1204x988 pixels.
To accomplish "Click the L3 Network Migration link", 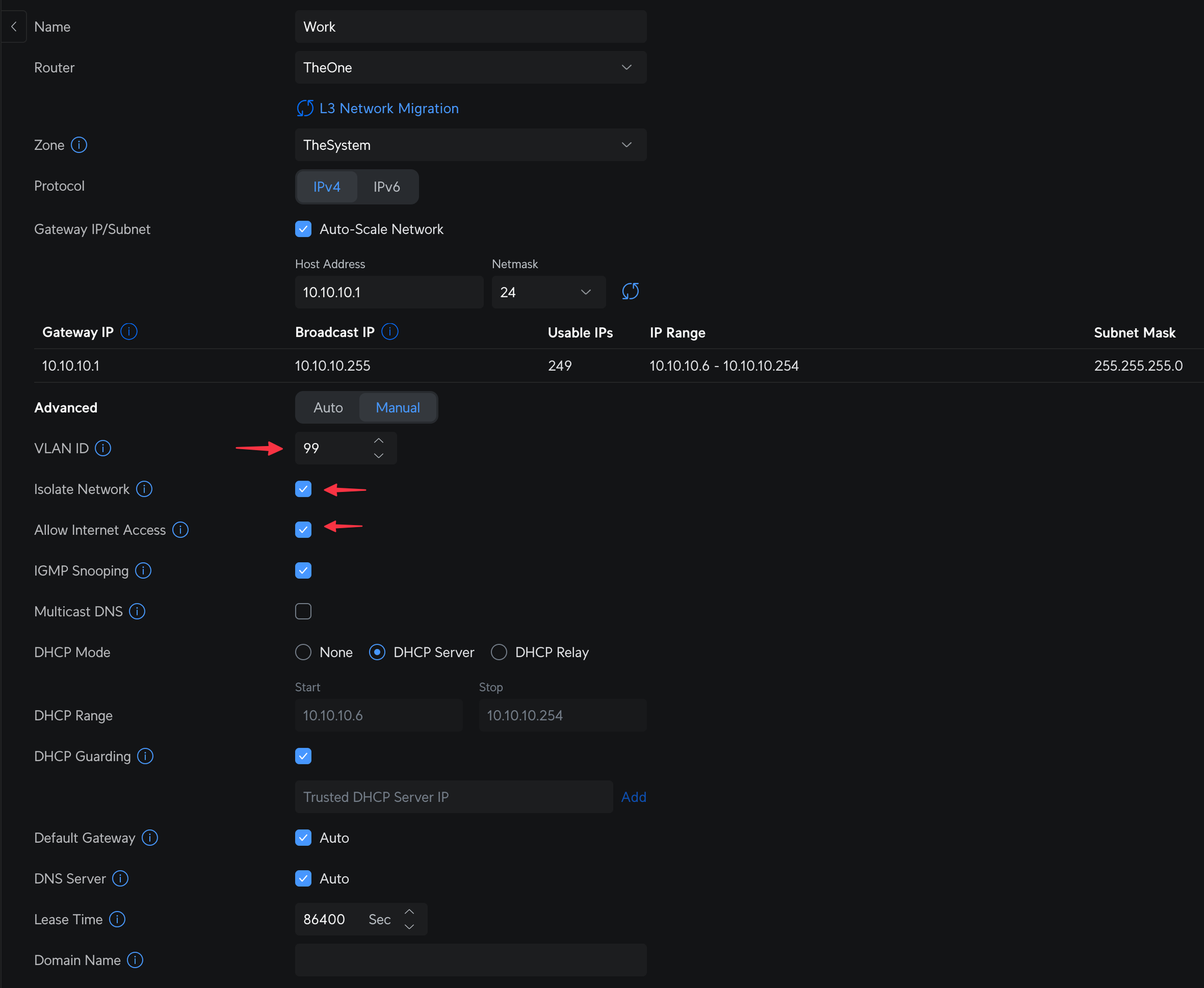I will (388, 108).
